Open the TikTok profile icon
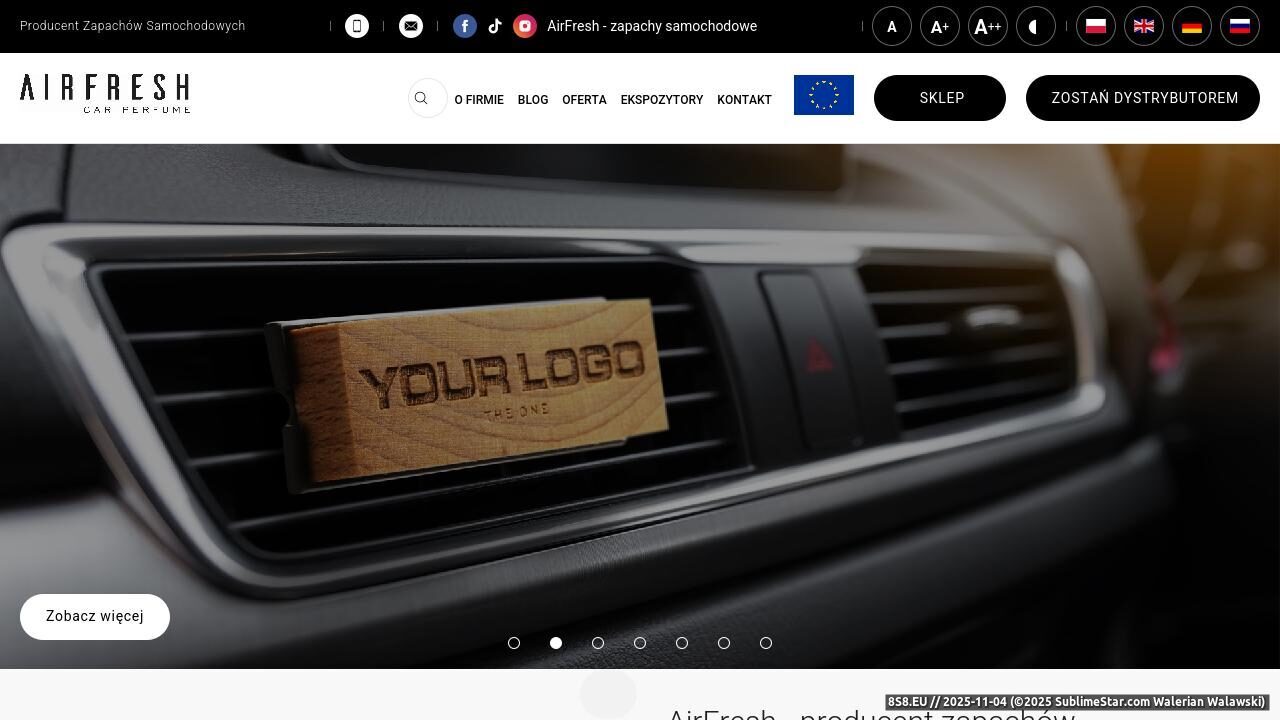 [x=495, y=26]
